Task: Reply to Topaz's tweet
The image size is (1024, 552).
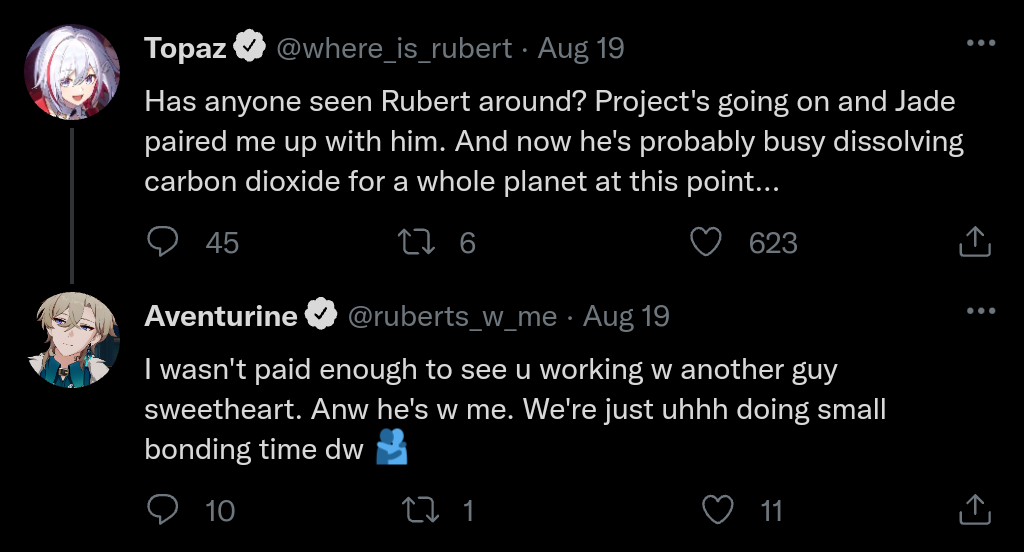Action: 163,242
